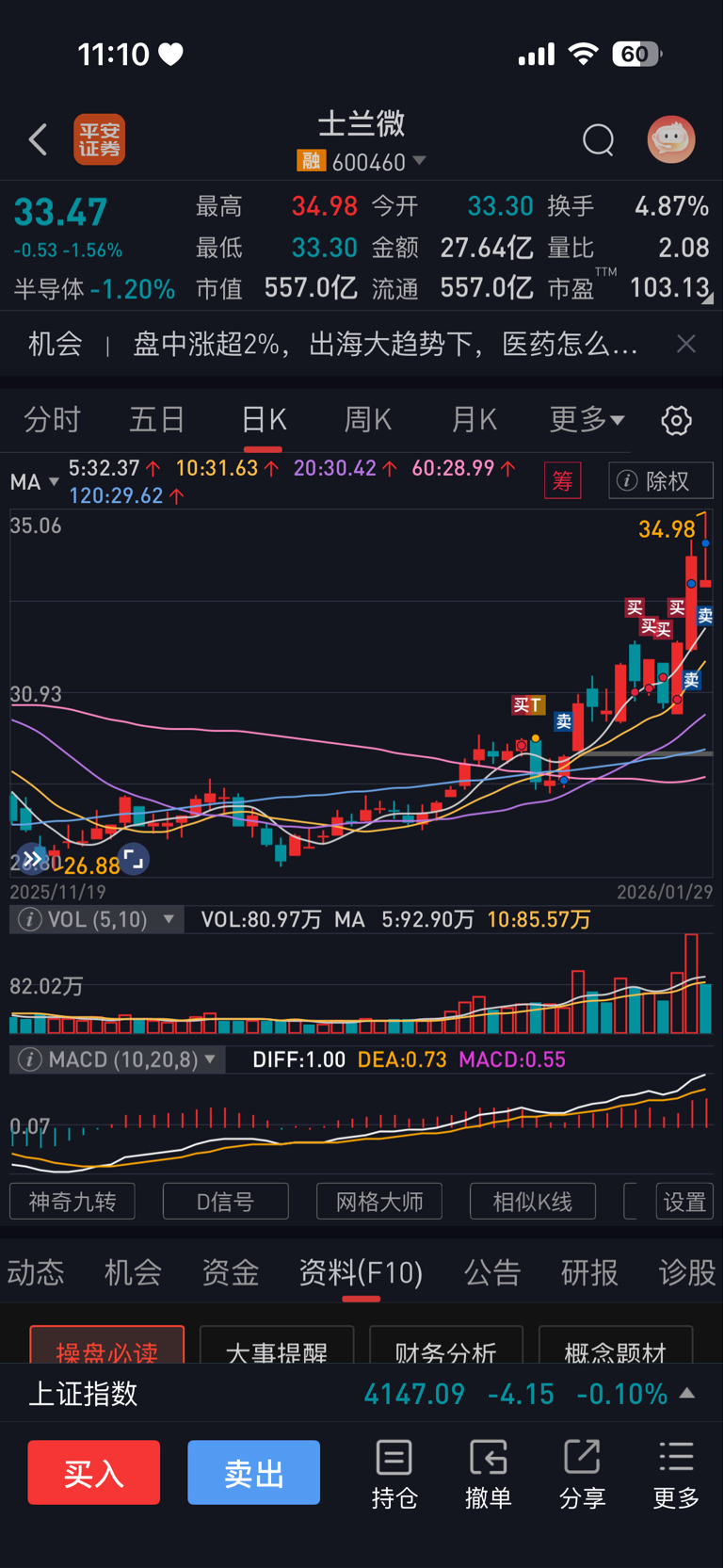Enable the 网格大师 indicator
The image size is (724, 1568).
(x=379, y=1202)
